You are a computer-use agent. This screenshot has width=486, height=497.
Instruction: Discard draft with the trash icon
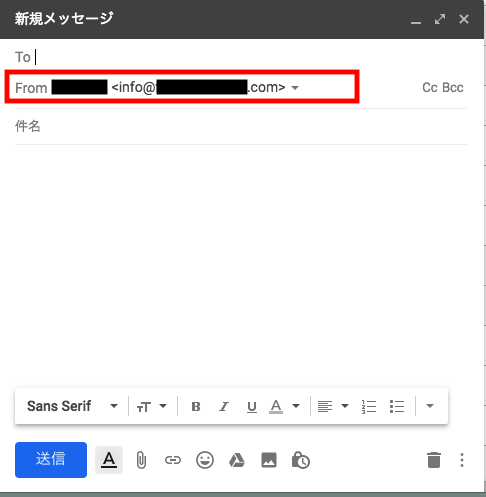point(434,460)
